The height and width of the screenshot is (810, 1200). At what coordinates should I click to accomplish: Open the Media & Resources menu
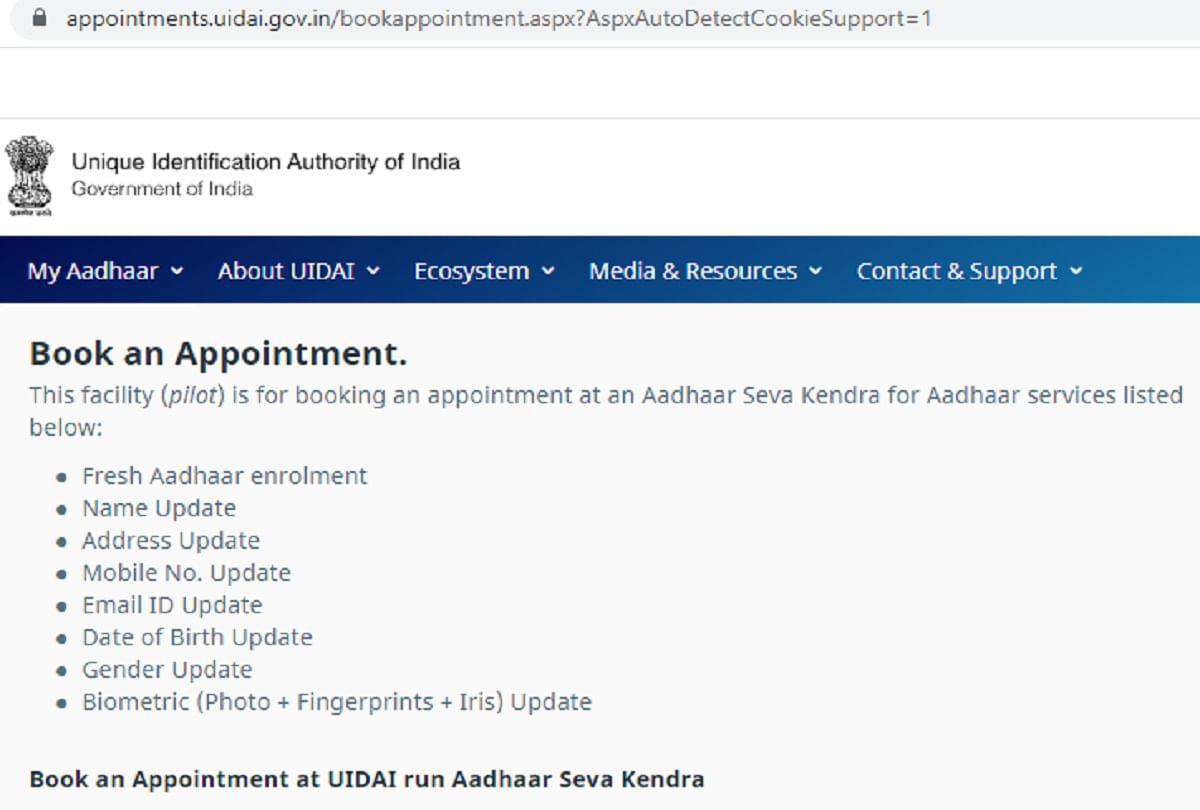pyautogui.click(x=693, y=270)
